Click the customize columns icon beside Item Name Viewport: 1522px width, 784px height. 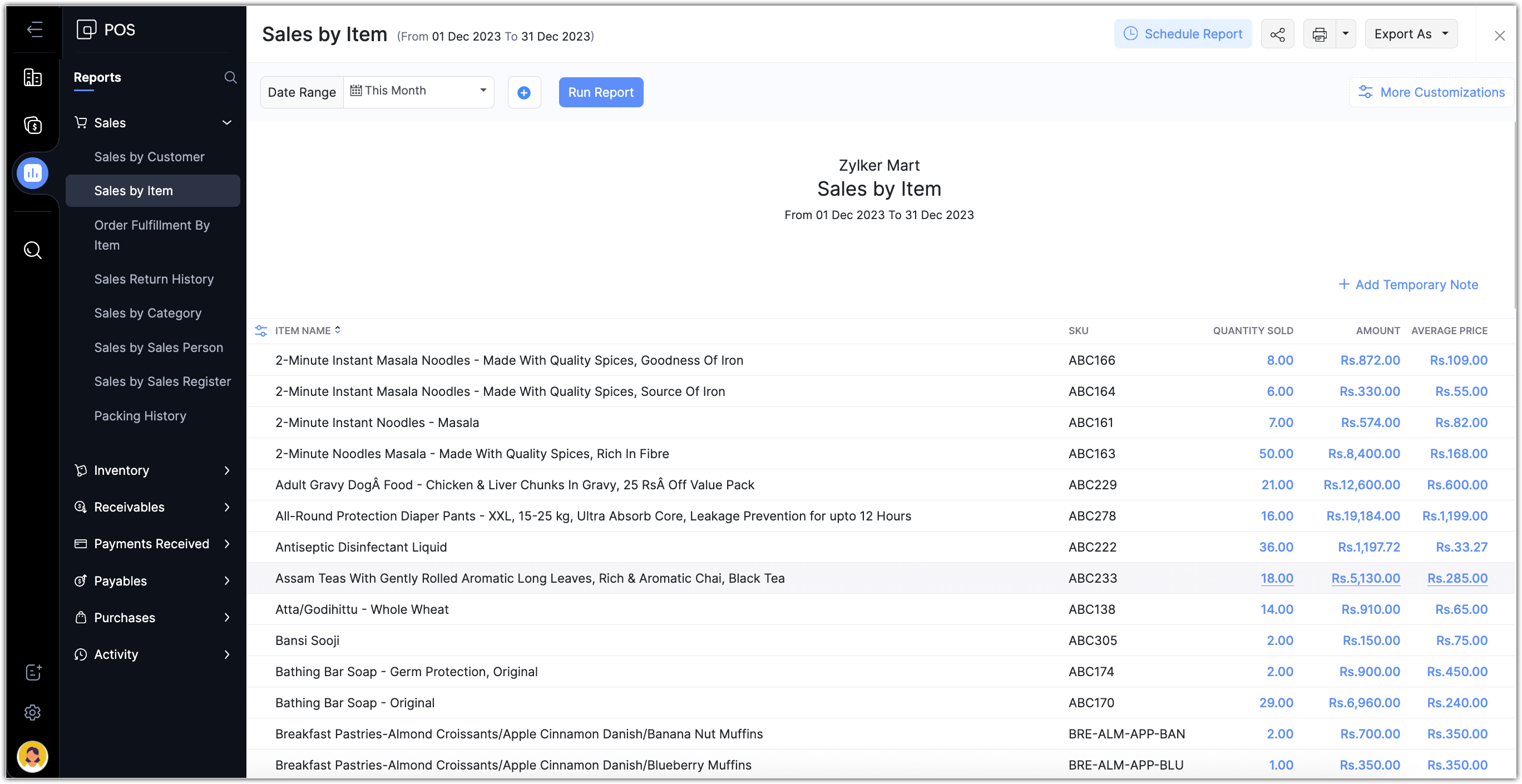click(x=260, y=331)
